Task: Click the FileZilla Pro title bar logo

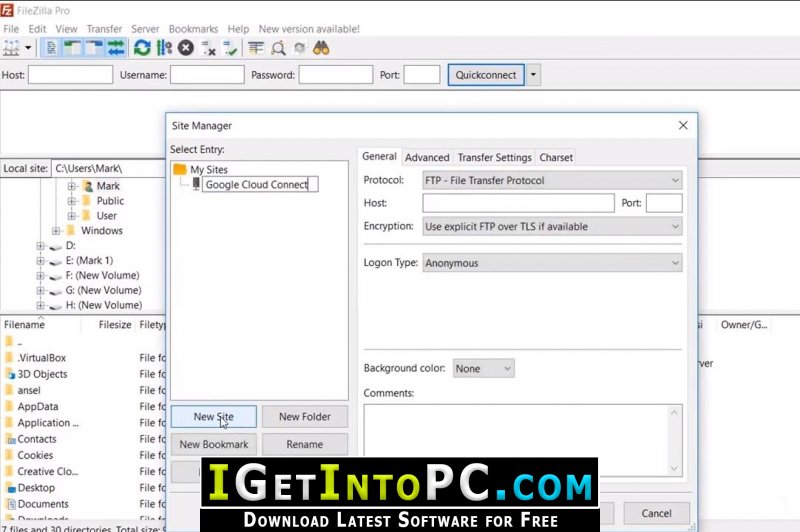Action: (7, 10)
